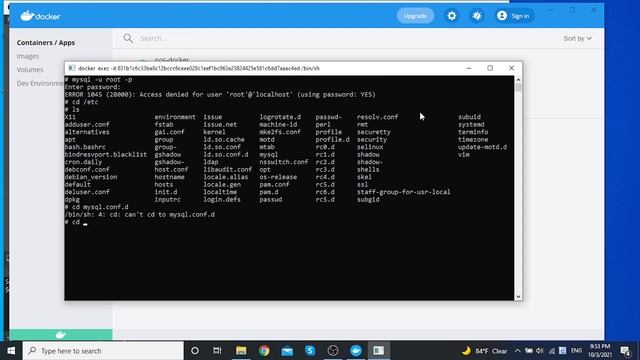640x360 pixels.
Task: Open Images section in Docker sidebar
Action: [28, 56]
